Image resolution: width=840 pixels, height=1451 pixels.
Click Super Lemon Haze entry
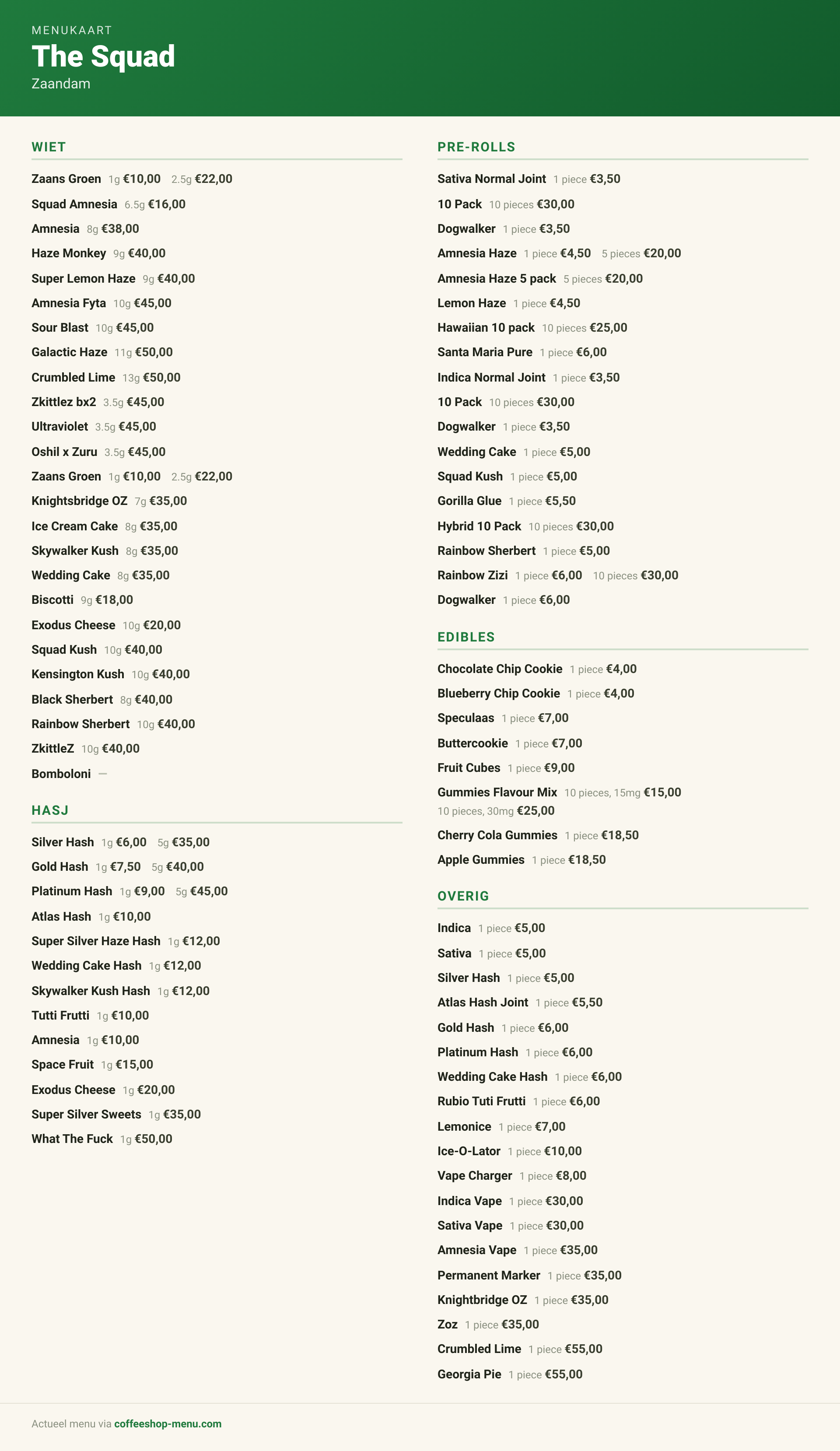84,278
